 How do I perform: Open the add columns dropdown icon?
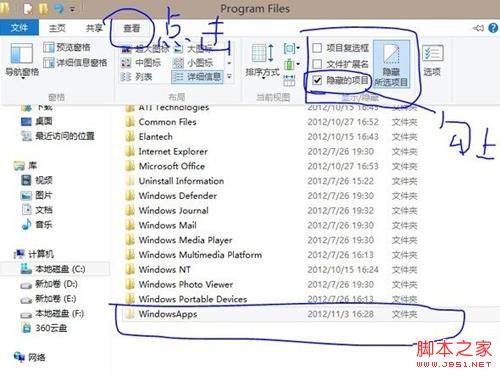point(291,64)
